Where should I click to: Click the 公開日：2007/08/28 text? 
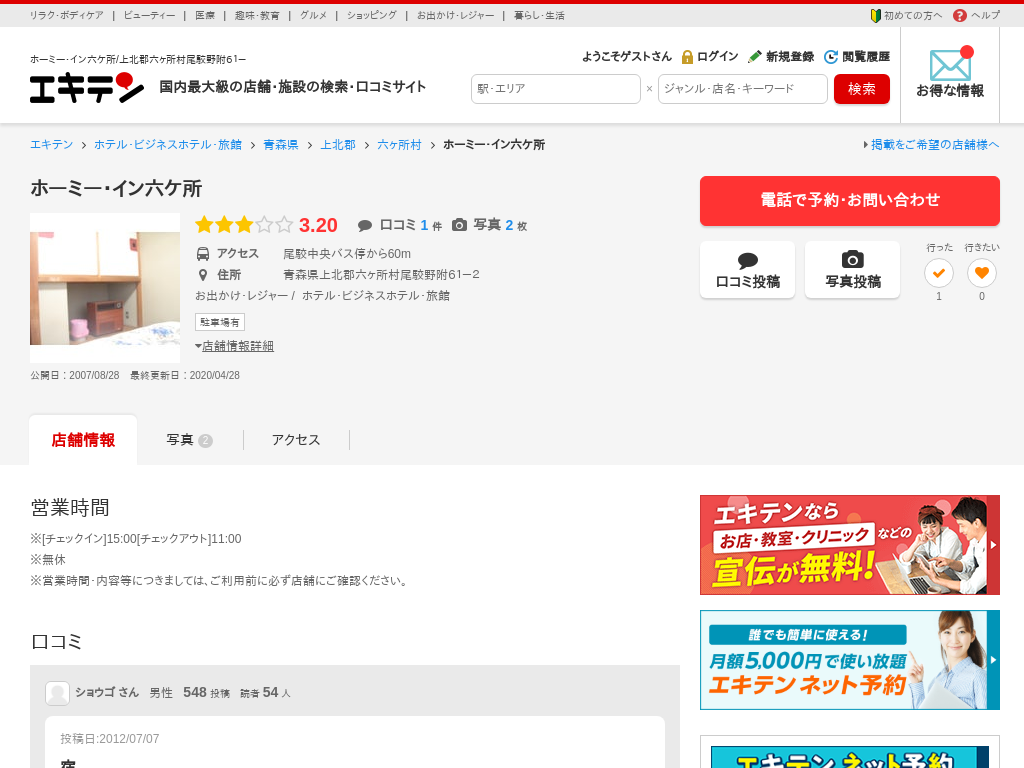tap(74, 376)
